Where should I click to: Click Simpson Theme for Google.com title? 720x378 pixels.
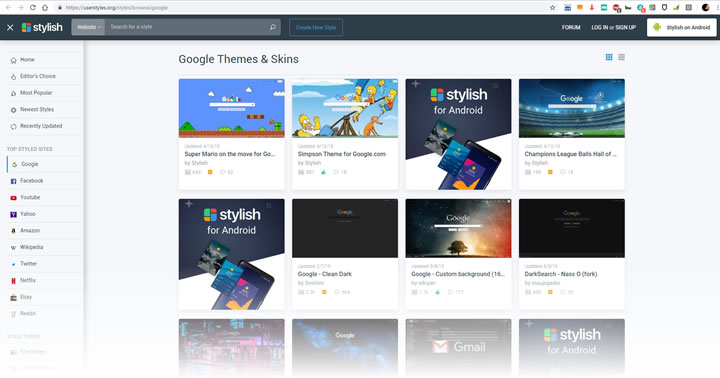point(342,154)
